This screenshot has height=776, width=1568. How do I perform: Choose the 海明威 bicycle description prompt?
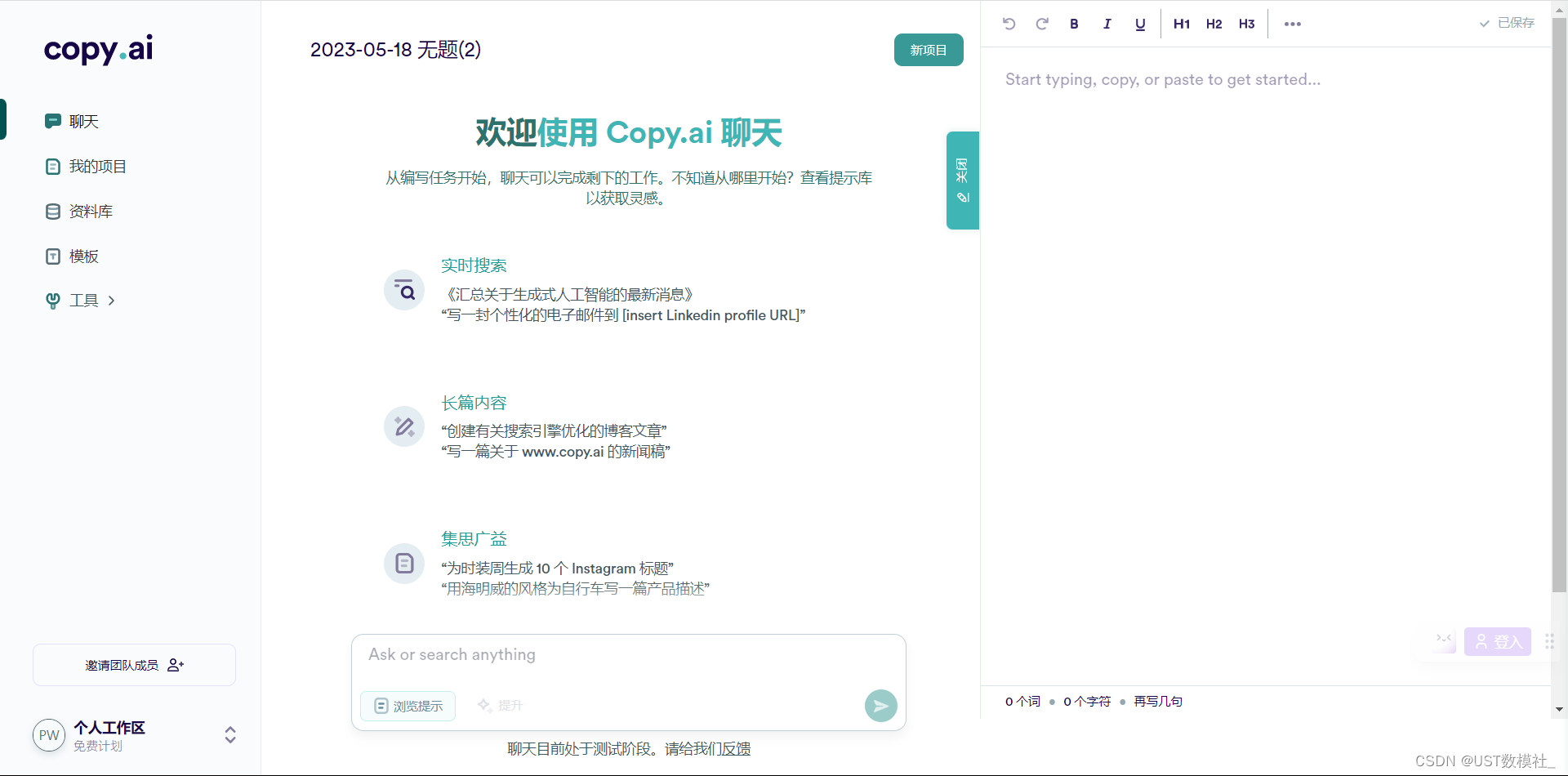575,589
